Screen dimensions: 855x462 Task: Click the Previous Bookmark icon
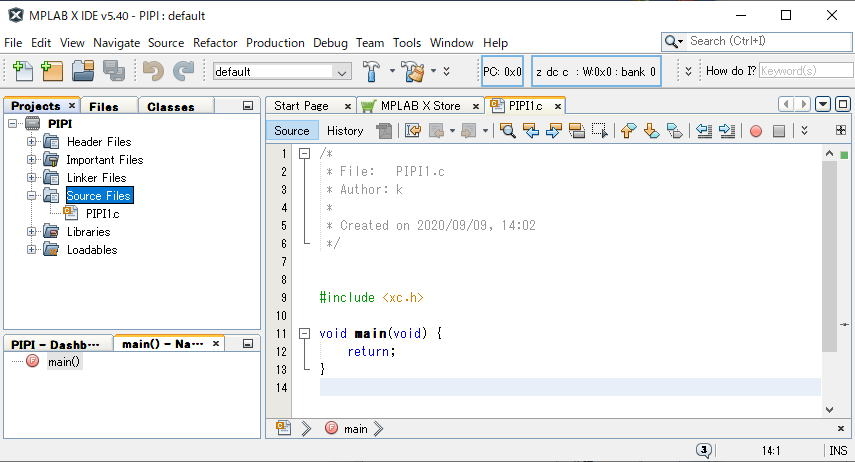point(628,131)
